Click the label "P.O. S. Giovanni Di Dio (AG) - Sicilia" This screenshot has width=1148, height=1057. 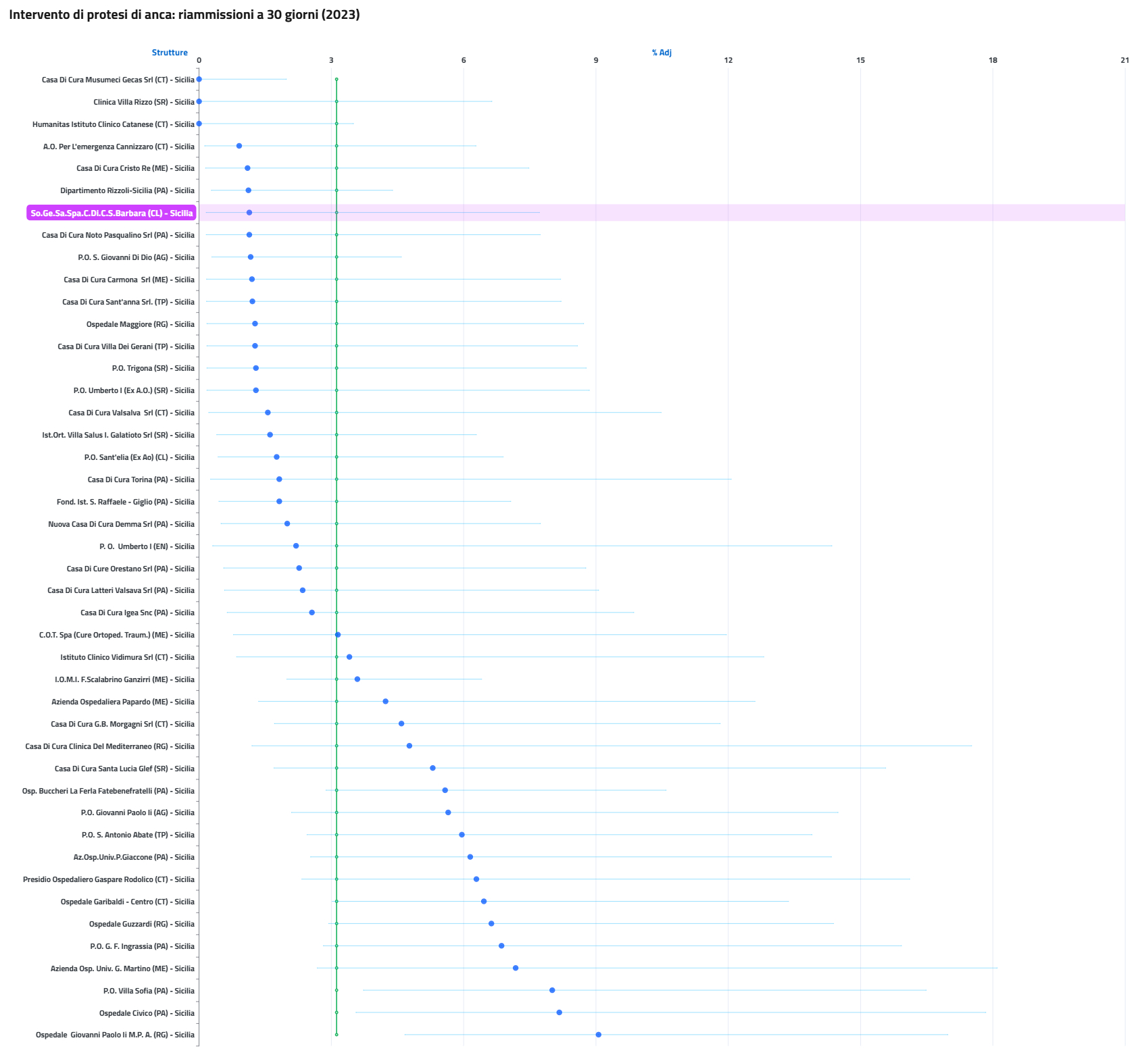point(136,257)
